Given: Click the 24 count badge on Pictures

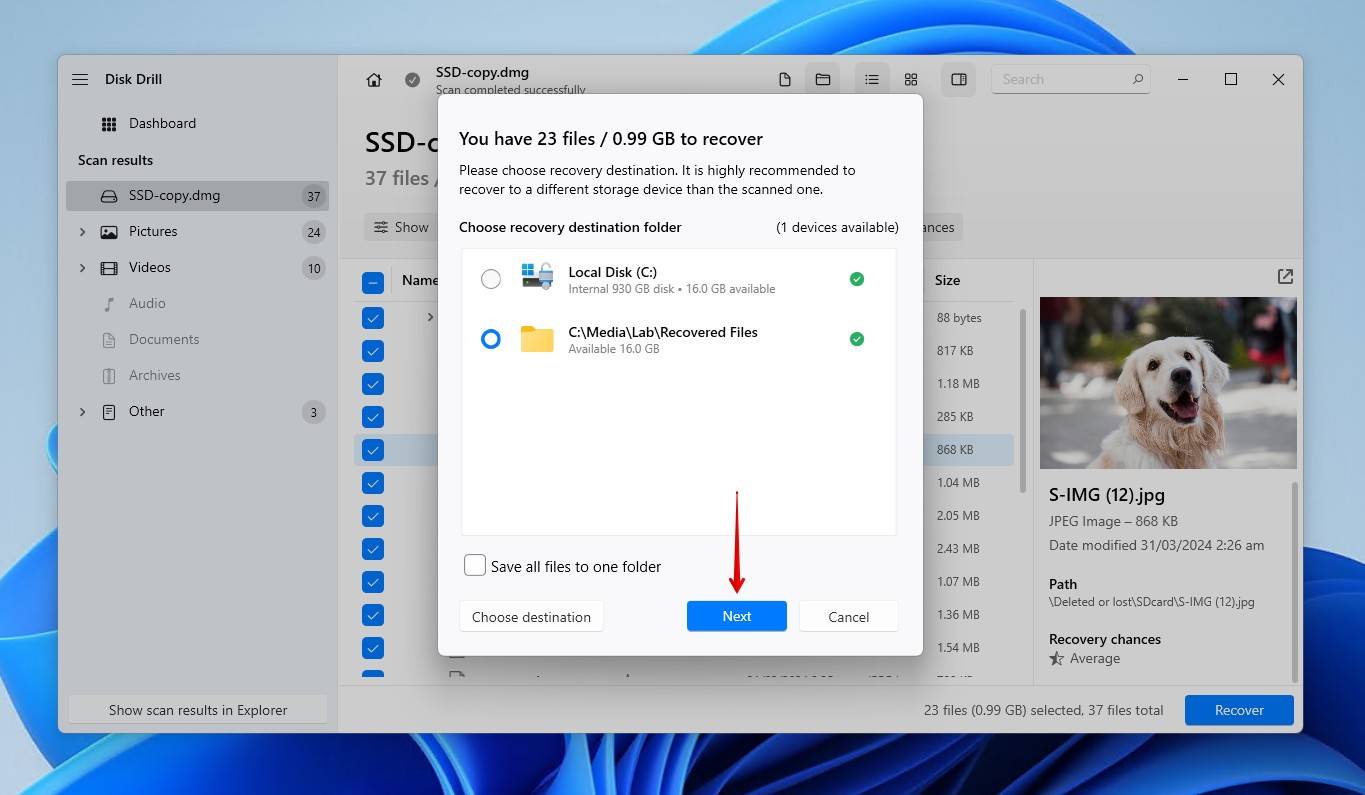Looking at the screenshot, I should tap(314, 232).
